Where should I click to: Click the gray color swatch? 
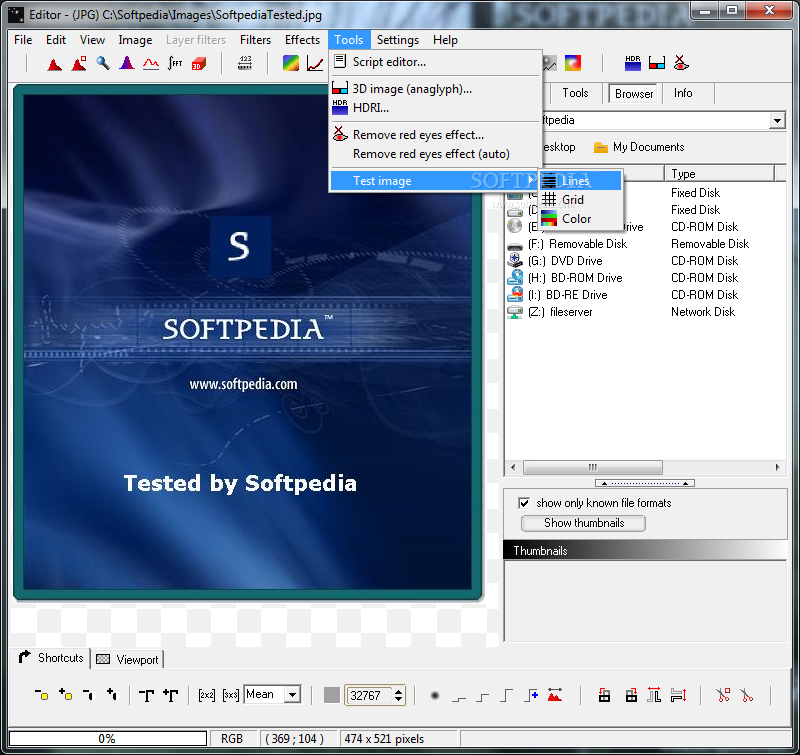pyautogui.click(x=332, y=695)
